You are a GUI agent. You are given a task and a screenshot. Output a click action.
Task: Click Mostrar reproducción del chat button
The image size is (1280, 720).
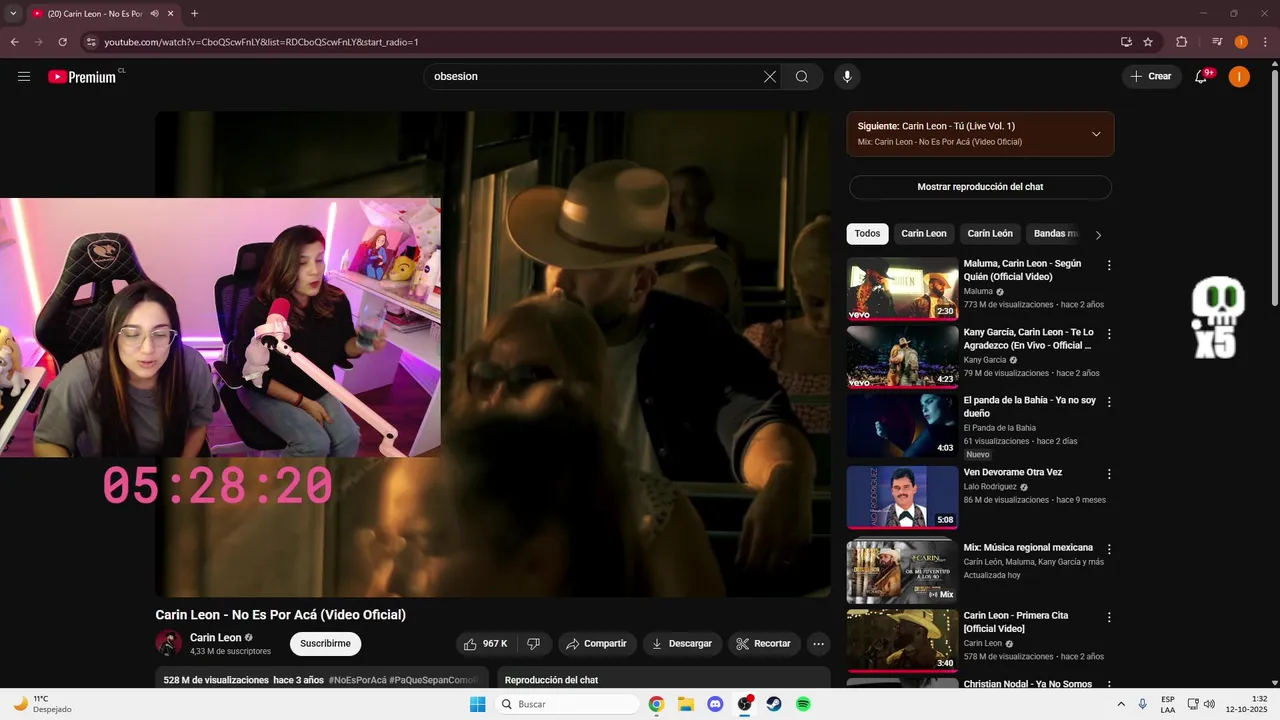980,187
